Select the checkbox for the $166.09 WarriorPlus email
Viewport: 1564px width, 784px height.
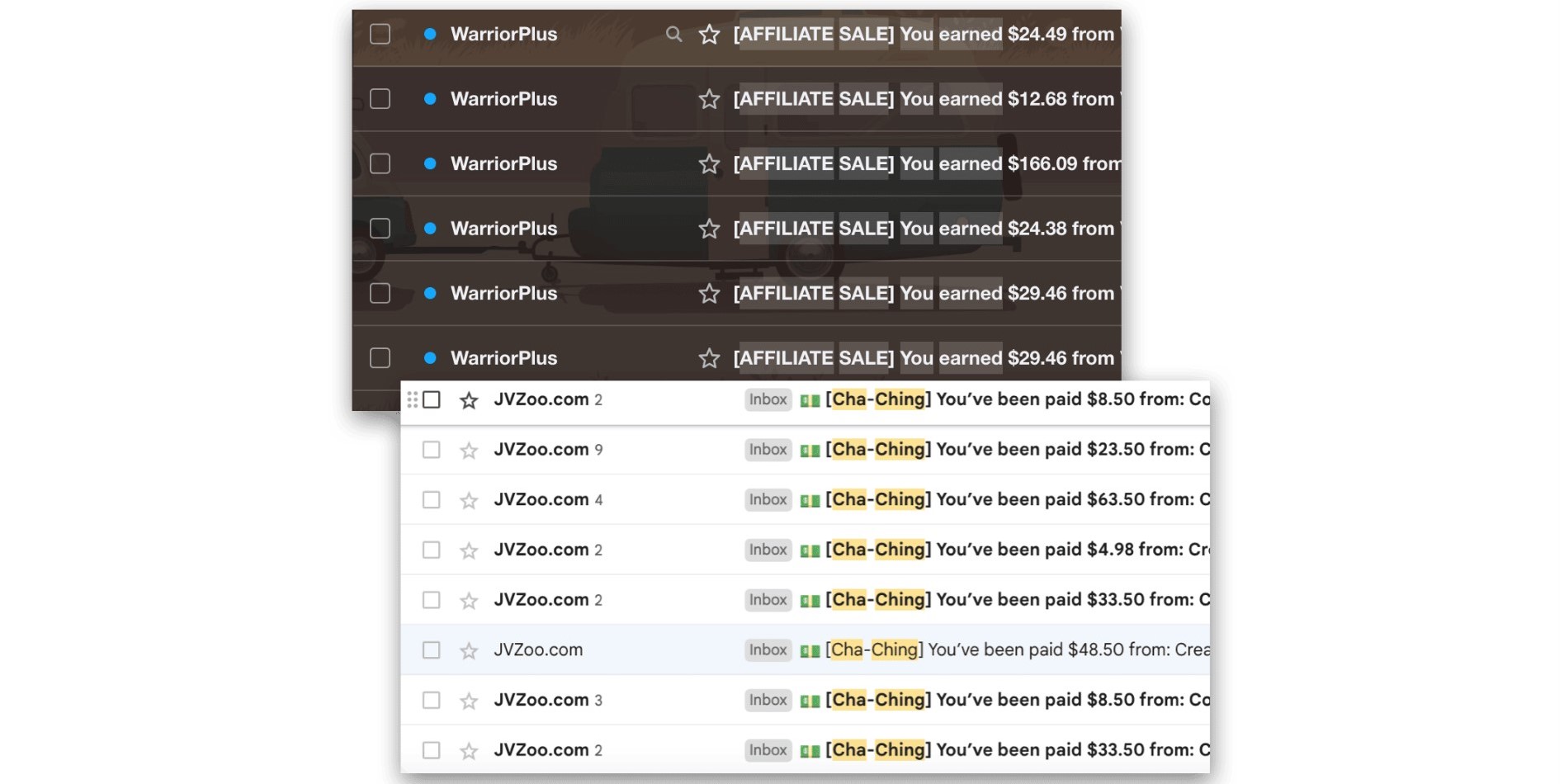click(x=380, y=163)
